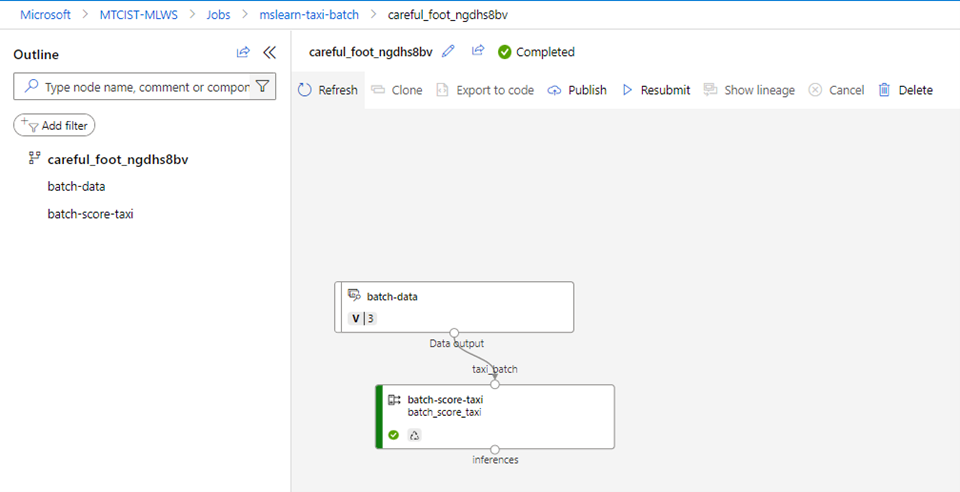Click the Clone toolbar button
The height and width of the screenshot is (492, 960).
[x=397, y=90]
